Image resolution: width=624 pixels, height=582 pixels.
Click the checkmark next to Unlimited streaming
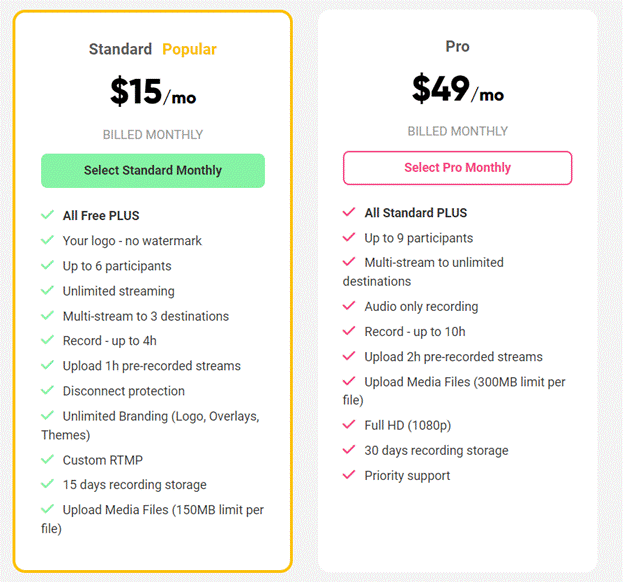tap(47, 291)
